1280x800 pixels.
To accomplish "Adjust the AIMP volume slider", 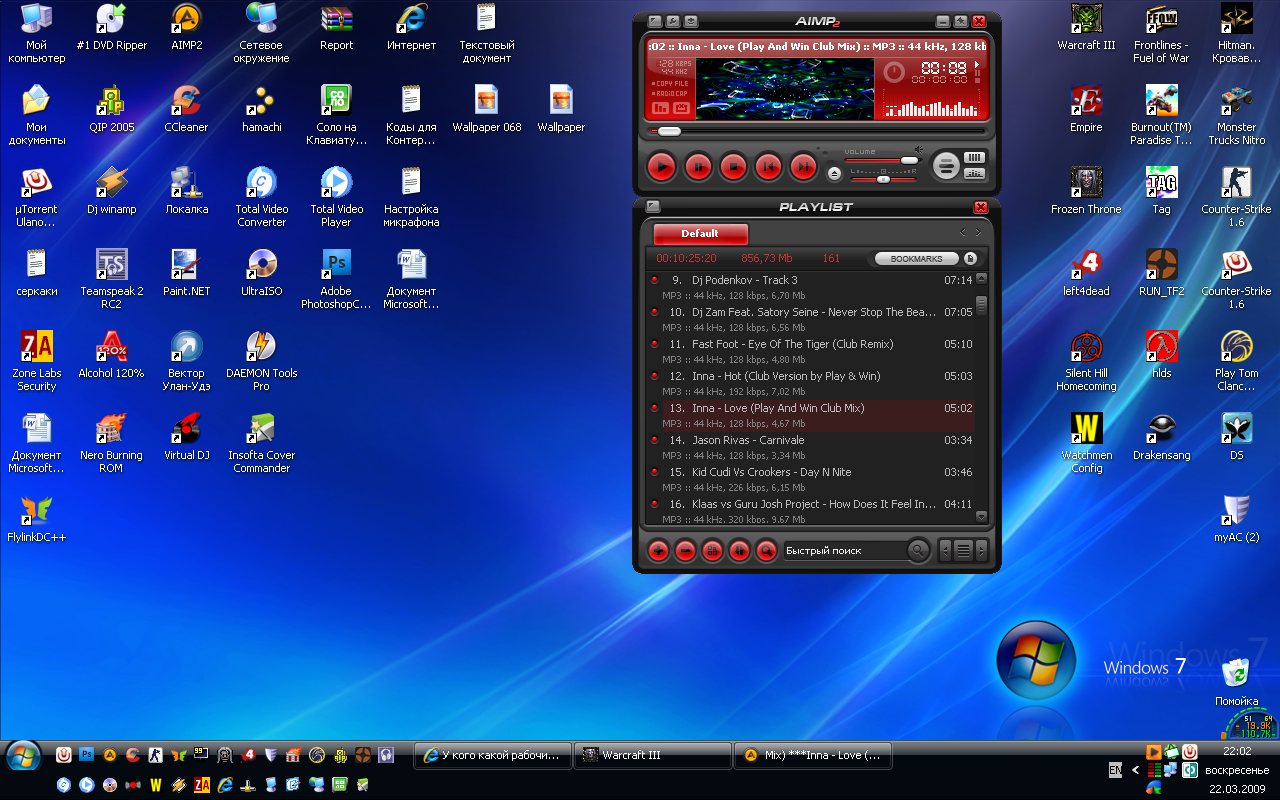I will [x=909, y=160].
